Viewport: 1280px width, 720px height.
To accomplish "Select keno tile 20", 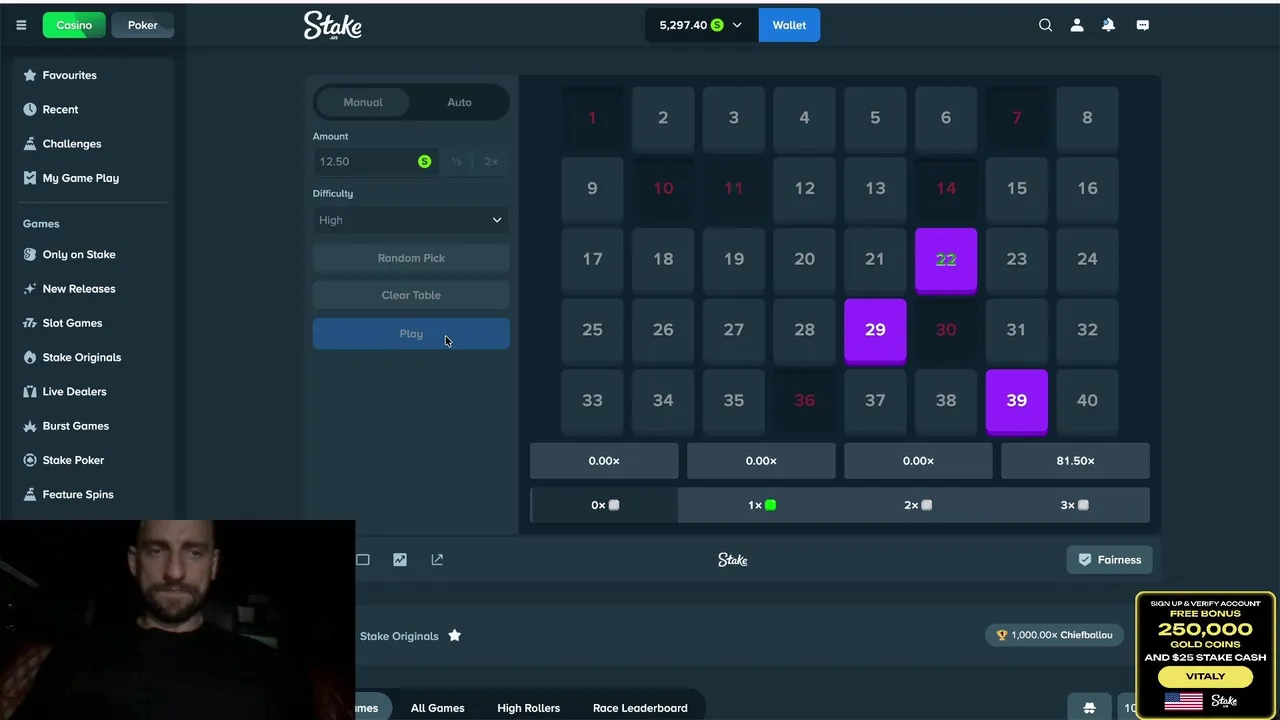I will tap(804, 260).
